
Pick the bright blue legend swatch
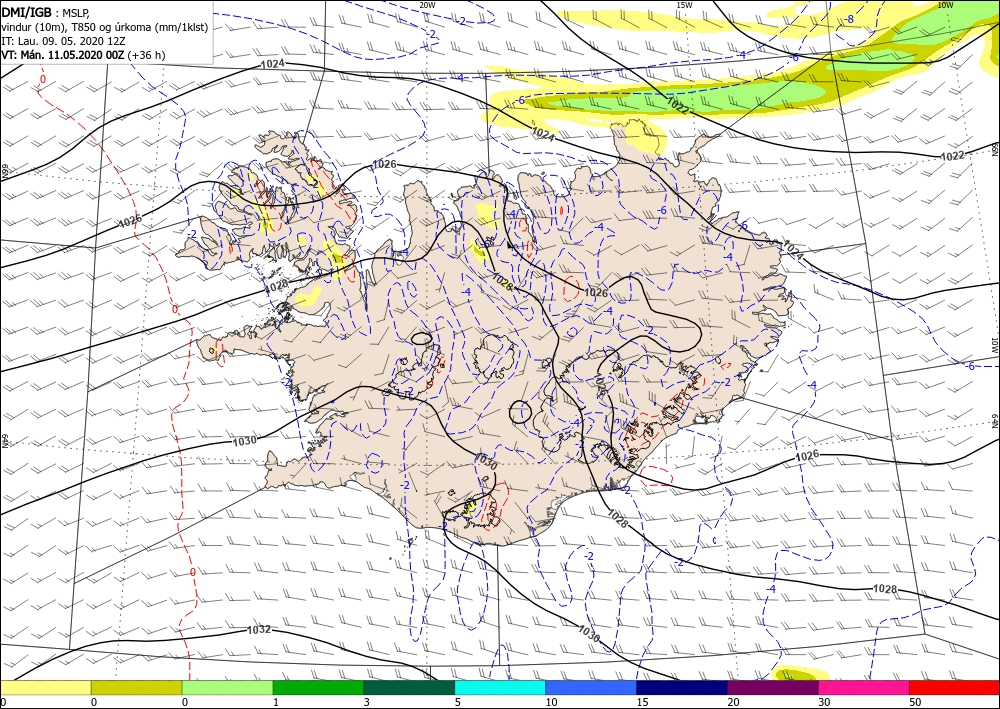pos(591,687)
